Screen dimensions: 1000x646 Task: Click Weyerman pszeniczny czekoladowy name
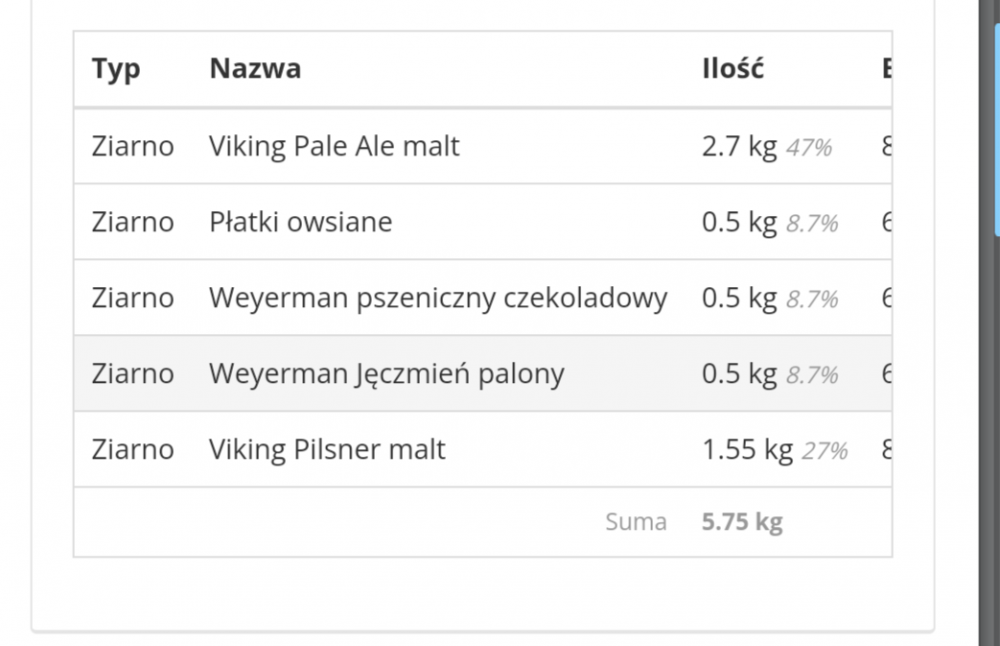[437, 298]
